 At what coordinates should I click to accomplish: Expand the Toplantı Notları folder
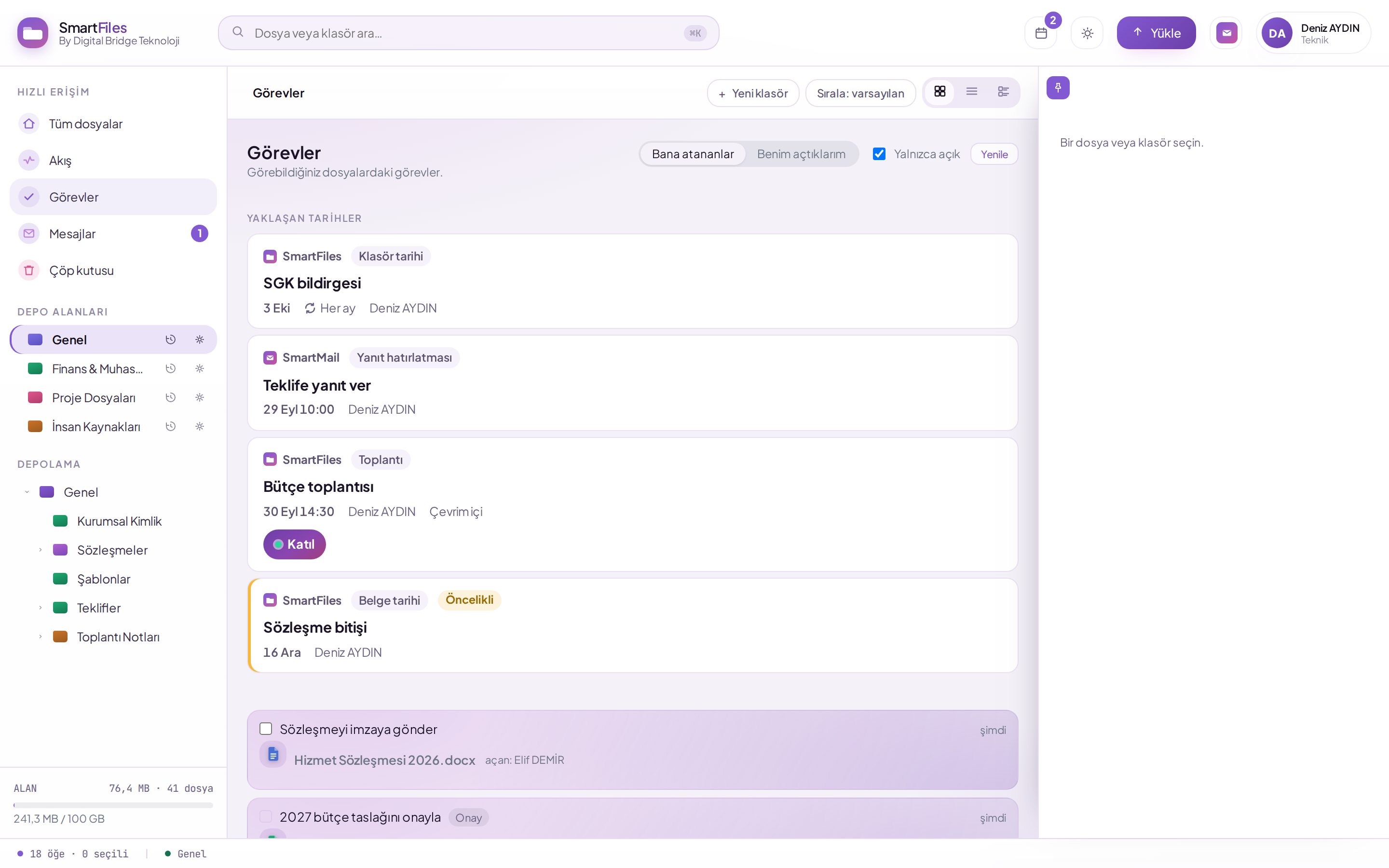40,637
